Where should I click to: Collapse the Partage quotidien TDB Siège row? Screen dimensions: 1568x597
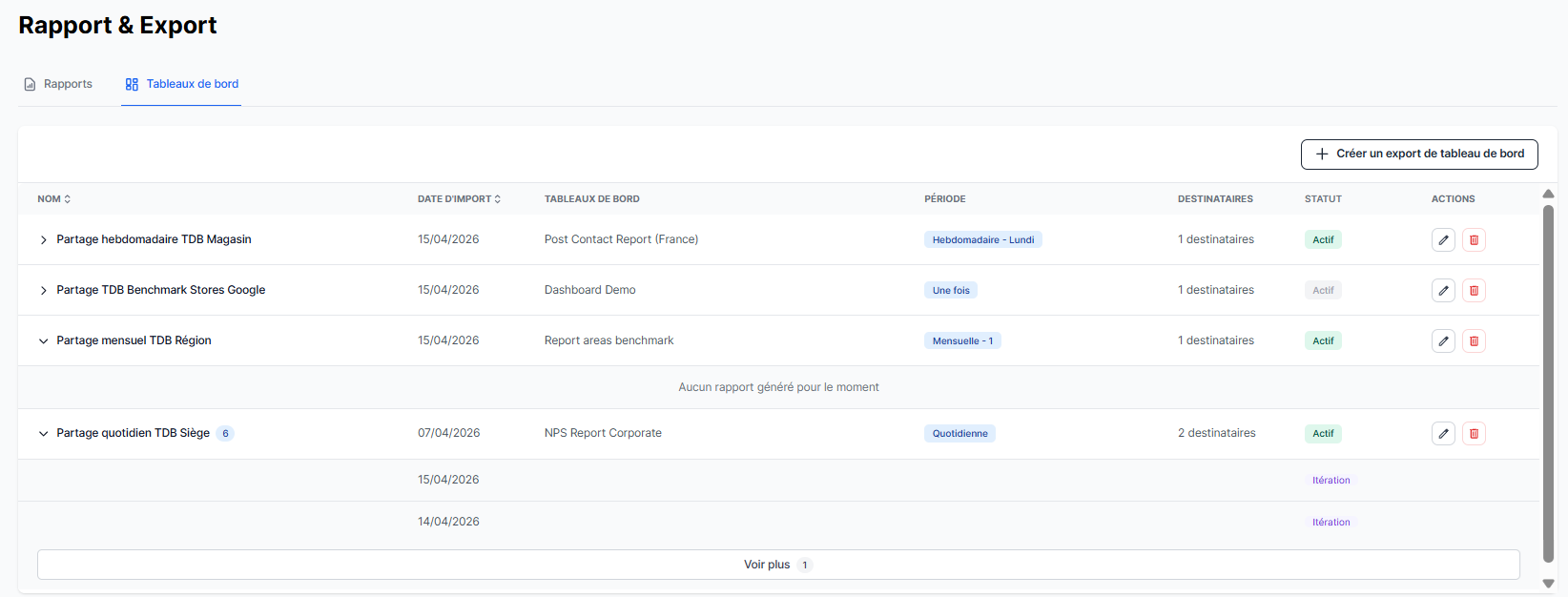coord(43,434)
